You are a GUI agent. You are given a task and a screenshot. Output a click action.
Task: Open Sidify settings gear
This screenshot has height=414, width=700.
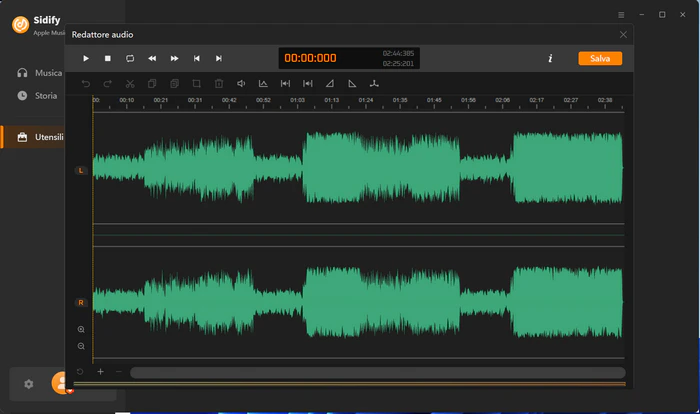tap(29, 384)
